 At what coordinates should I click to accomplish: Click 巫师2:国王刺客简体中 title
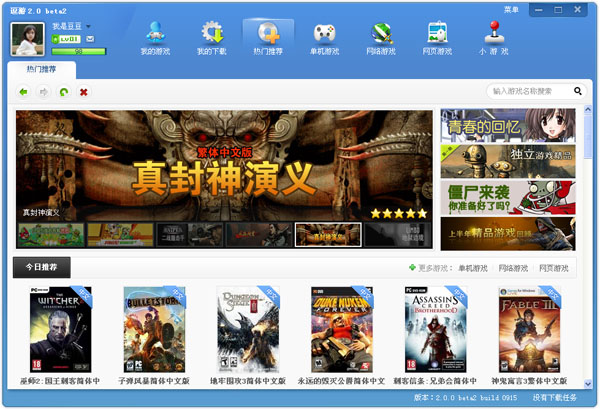tap(60, 381)
